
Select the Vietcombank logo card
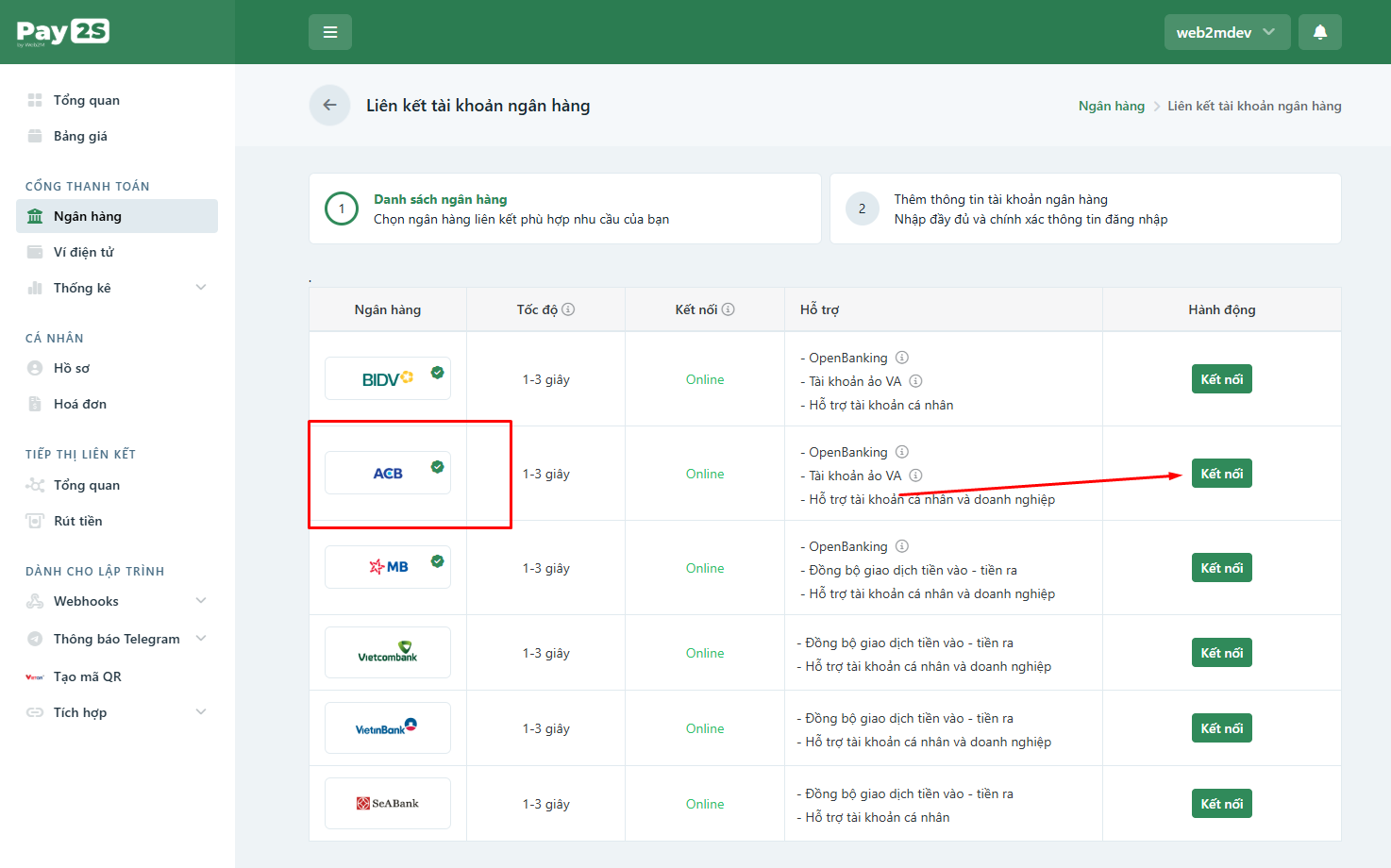pos(388,652)
